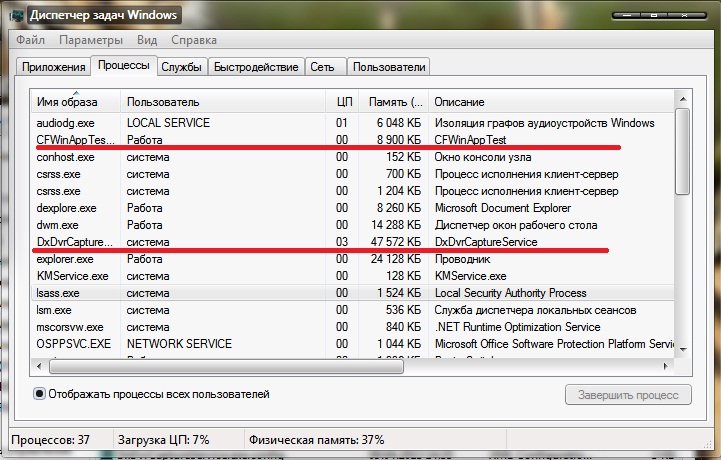This screenshot has height=460, width=721.
Task: Select the CFWinAppTes... process row
Action: (x=352, y=140)
